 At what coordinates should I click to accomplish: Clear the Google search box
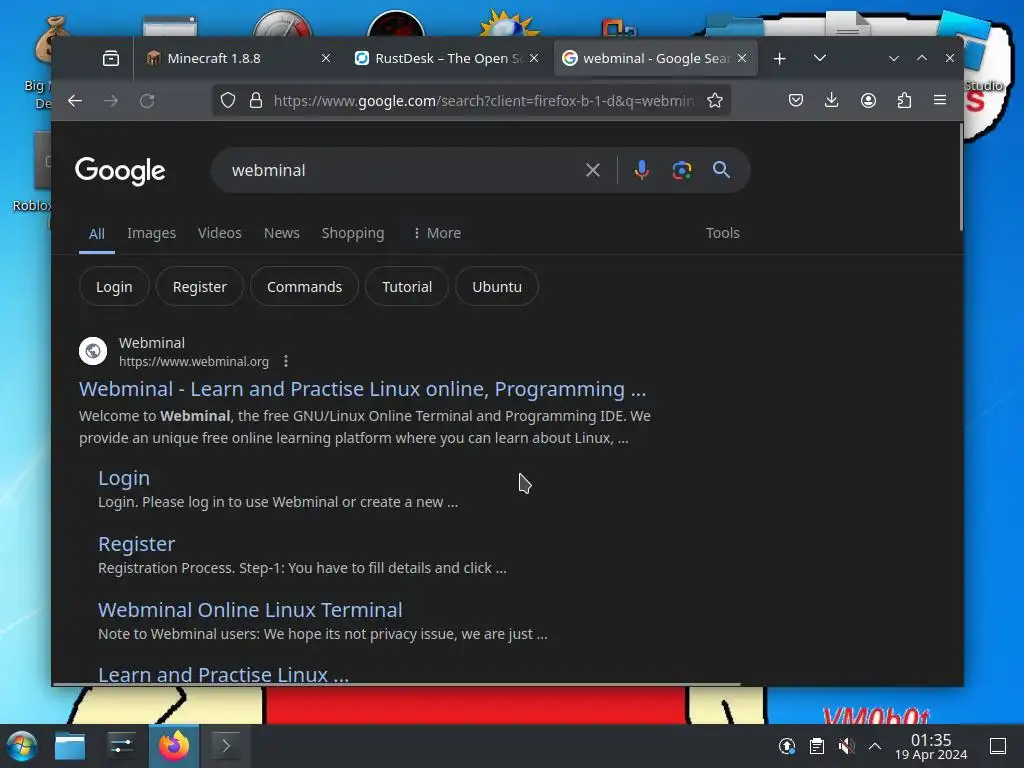pos(592,170)
